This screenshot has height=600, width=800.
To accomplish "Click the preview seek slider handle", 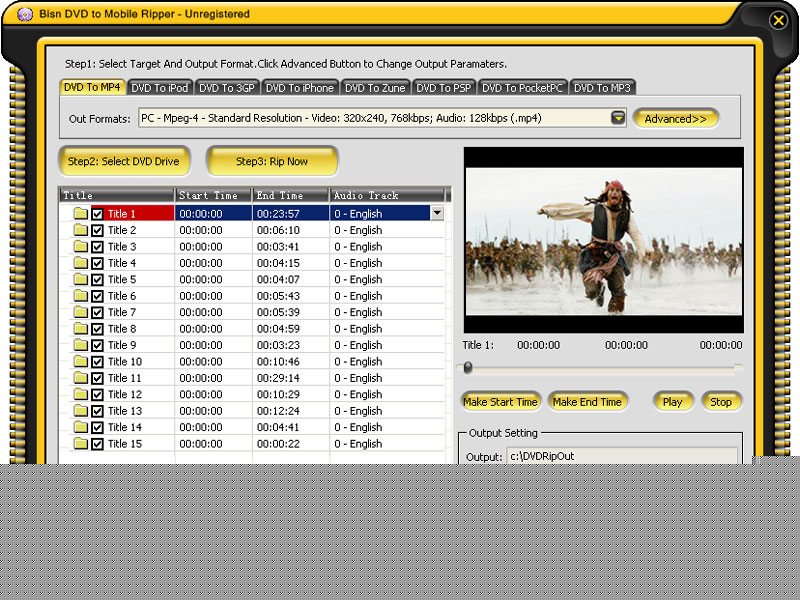I will pos(468,367).
